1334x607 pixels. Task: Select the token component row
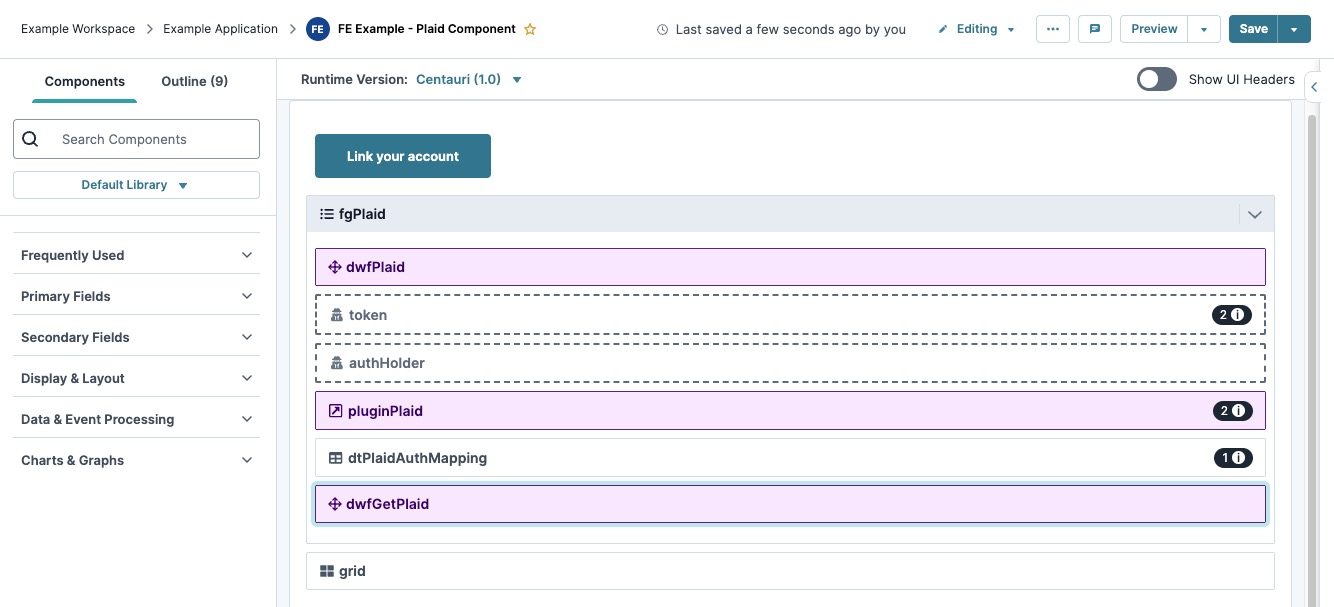click(790, 315)
